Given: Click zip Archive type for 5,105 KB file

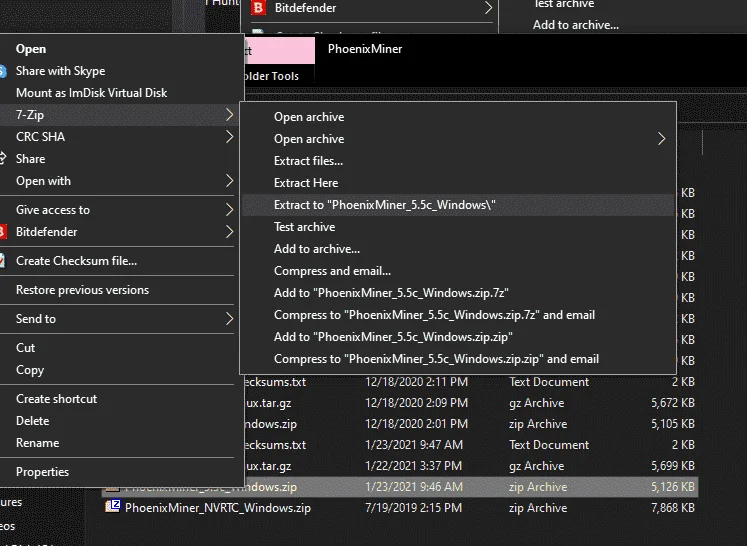Looking at the screenshot, I should tap(538, 424).
